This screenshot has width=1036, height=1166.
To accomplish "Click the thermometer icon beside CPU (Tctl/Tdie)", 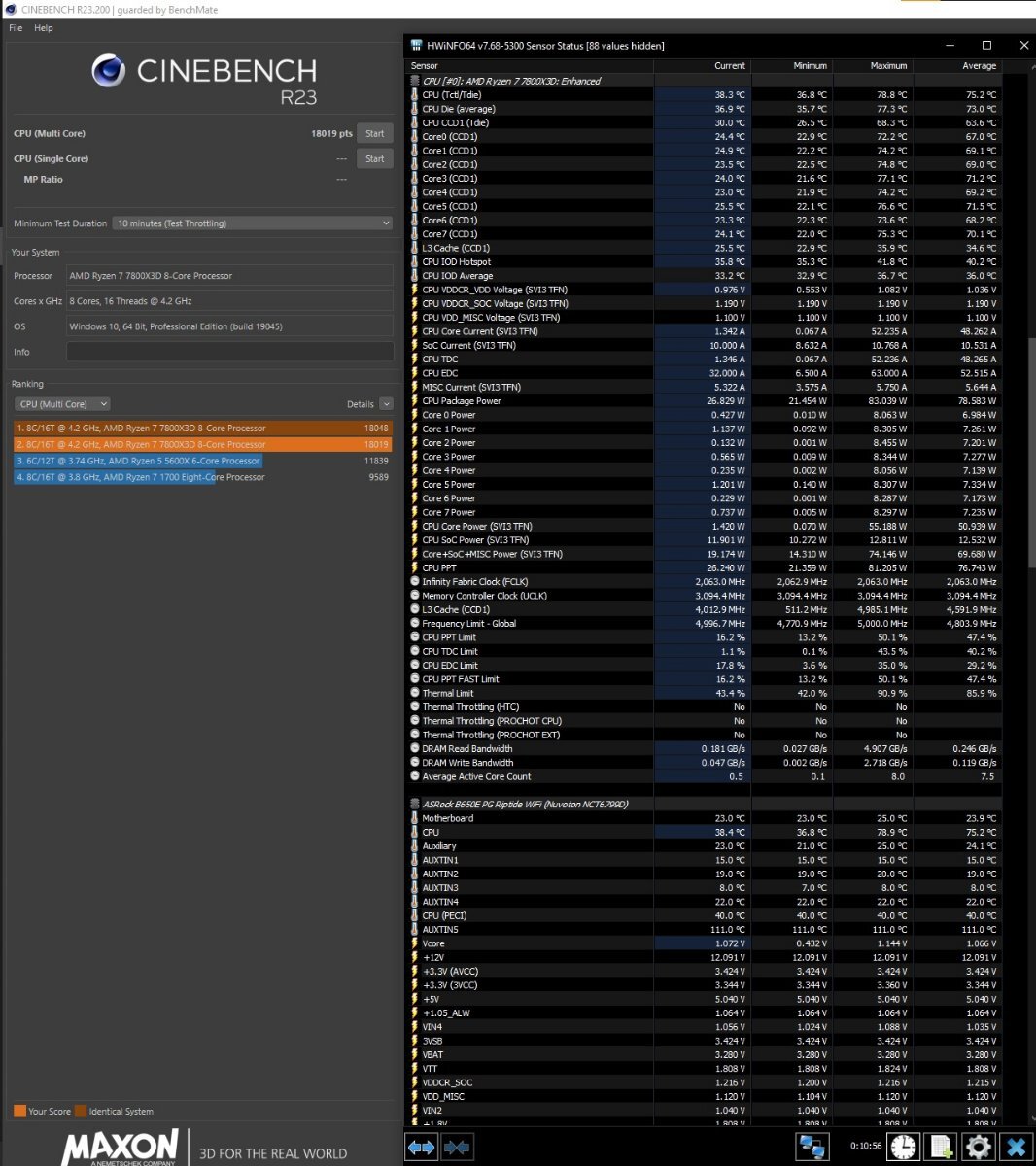I will [415, 95].
